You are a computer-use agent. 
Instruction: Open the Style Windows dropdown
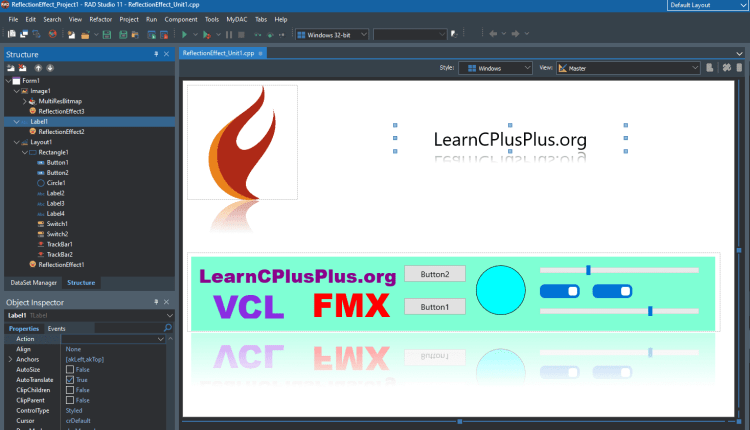[496, 68]
